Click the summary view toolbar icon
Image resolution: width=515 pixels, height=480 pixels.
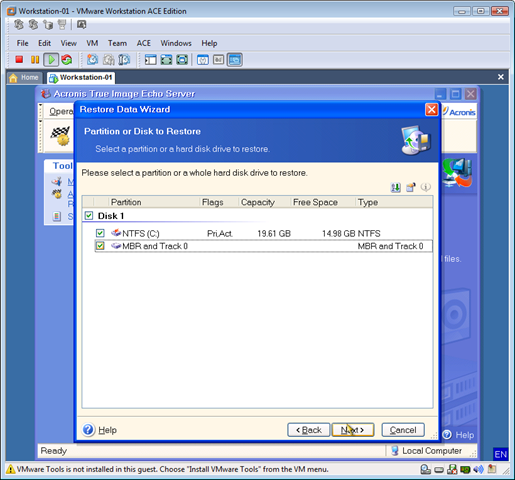[x=203, y=60]
